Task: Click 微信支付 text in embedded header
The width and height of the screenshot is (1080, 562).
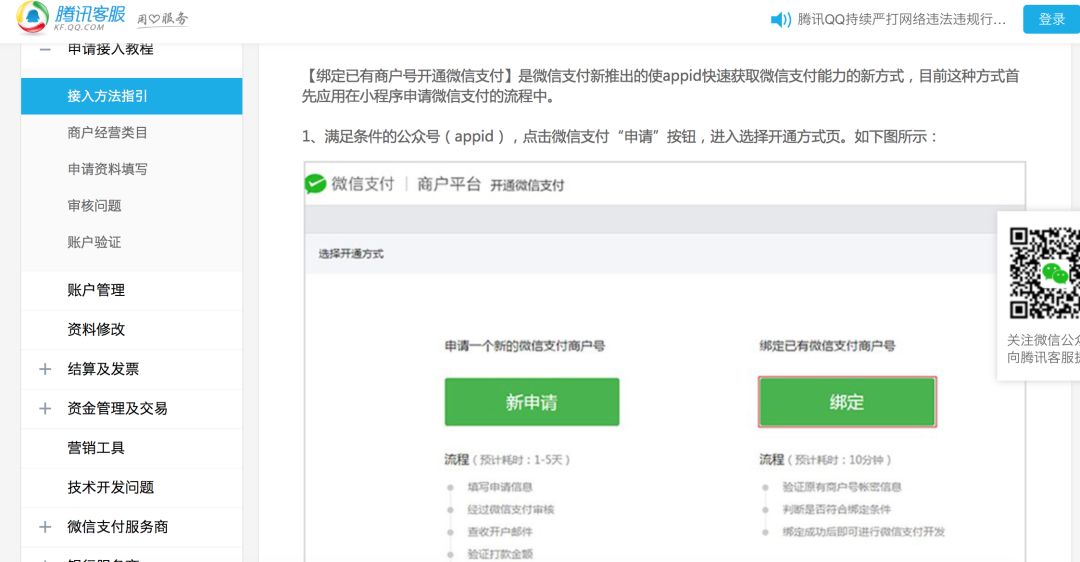Action: point(363,184)
